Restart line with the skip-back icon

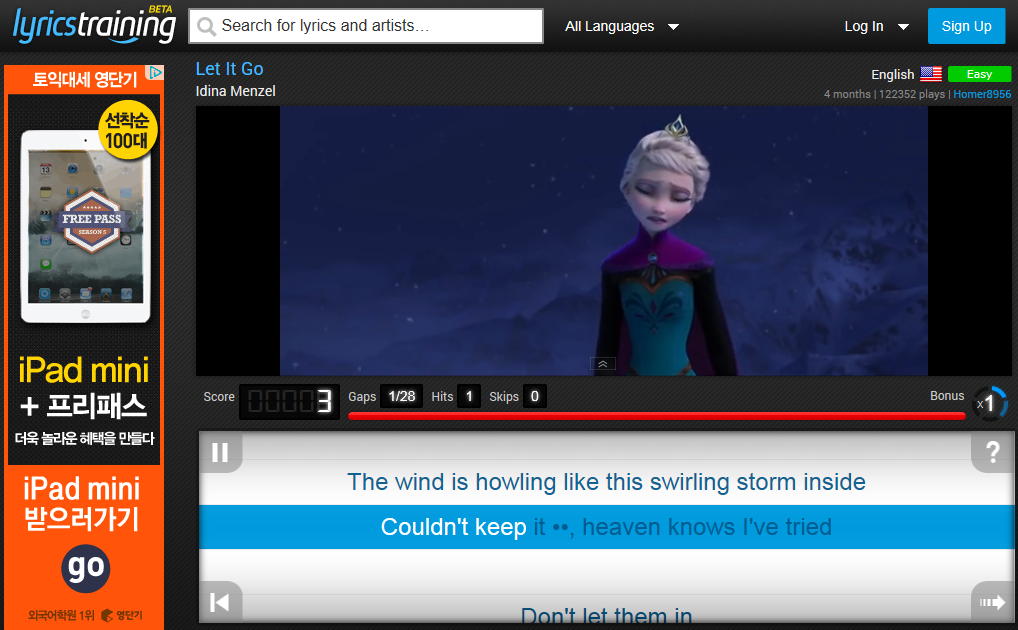(220, 602)
